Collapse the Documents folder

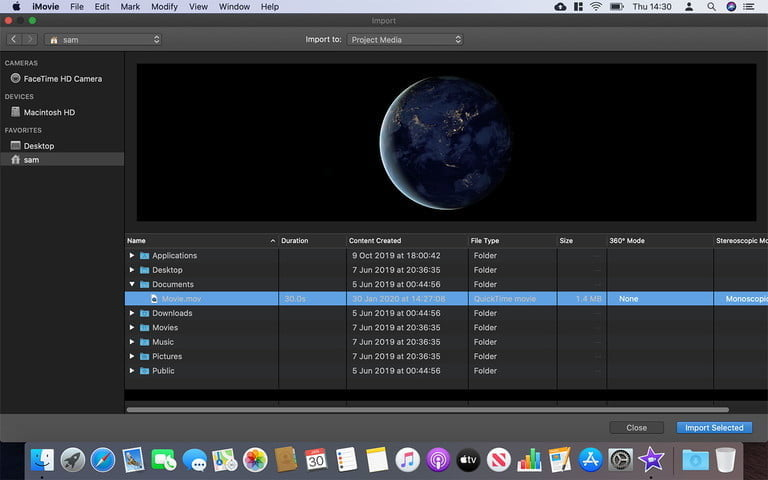point(132,285)
